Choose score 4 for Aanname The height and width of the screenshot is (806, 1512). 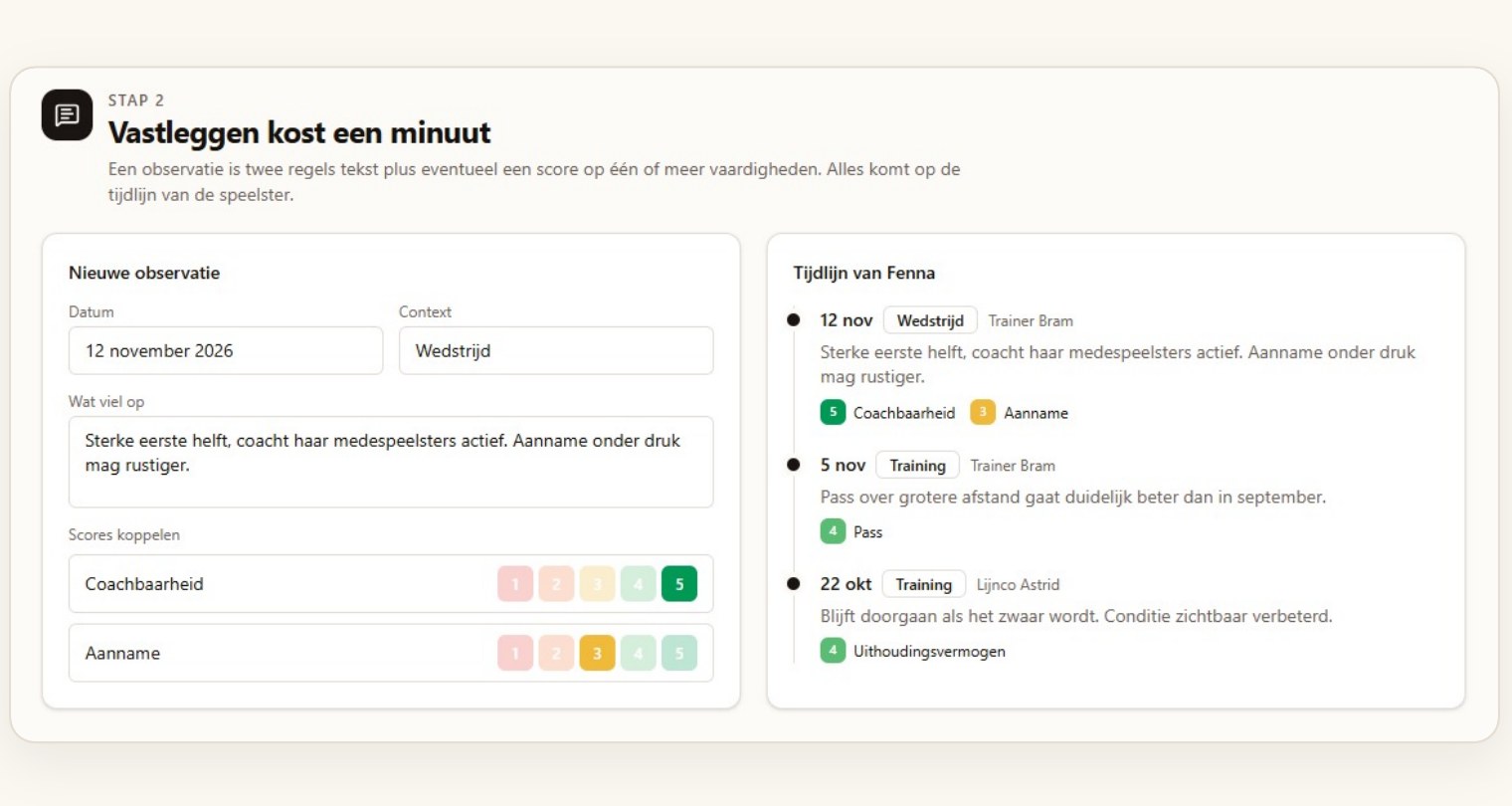click(x=639, y=653)
